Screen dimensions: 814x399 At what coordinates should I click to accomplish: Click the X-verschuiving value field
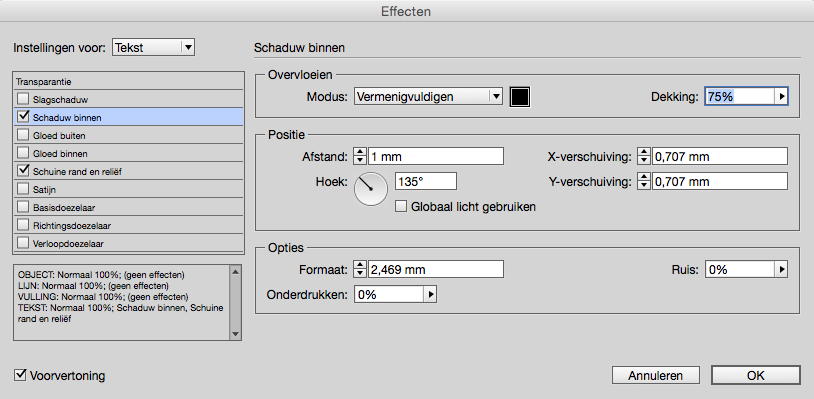pyautogui.click(x=720, y=156)
